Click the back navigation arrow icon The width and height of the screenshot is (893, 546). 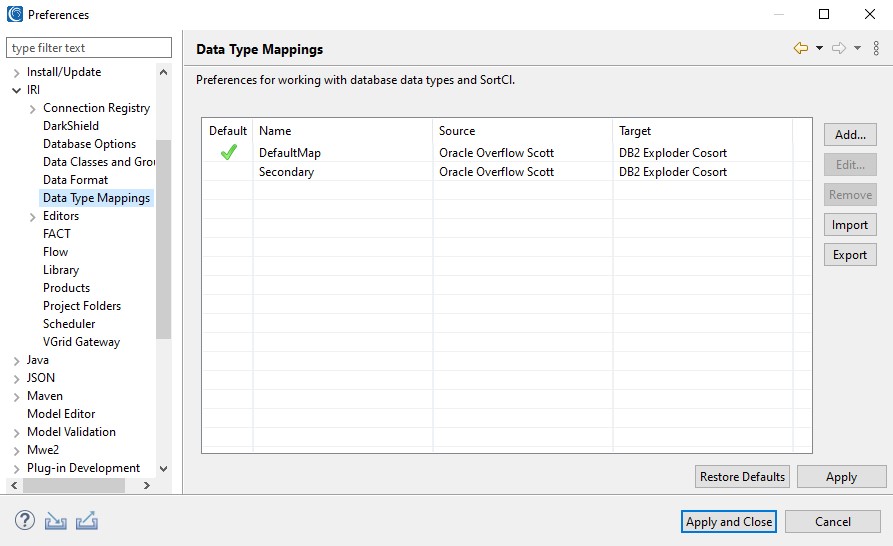(800, 48)
